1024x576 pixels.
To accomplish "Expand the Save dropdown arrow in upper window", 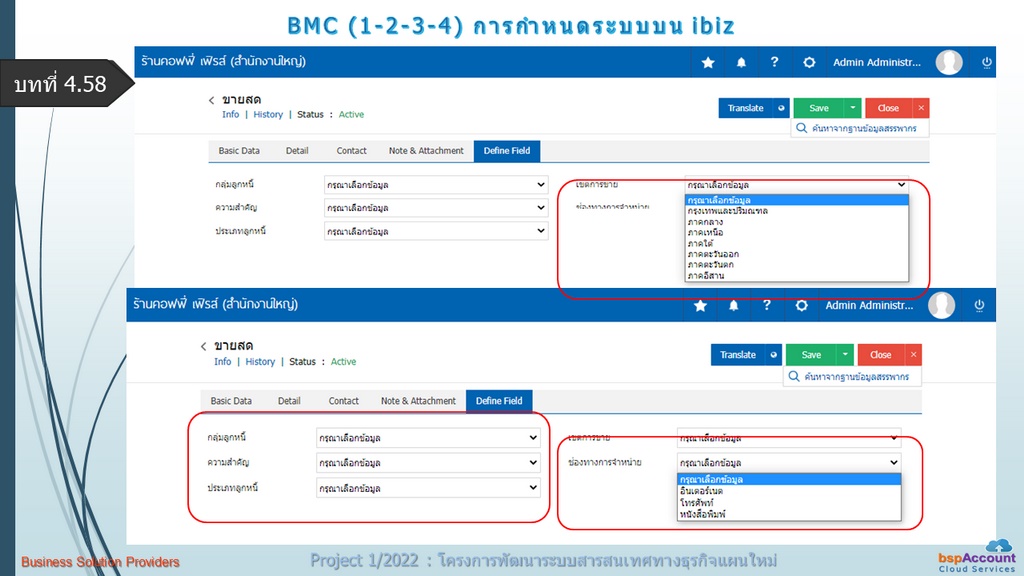I will point(852,108).
